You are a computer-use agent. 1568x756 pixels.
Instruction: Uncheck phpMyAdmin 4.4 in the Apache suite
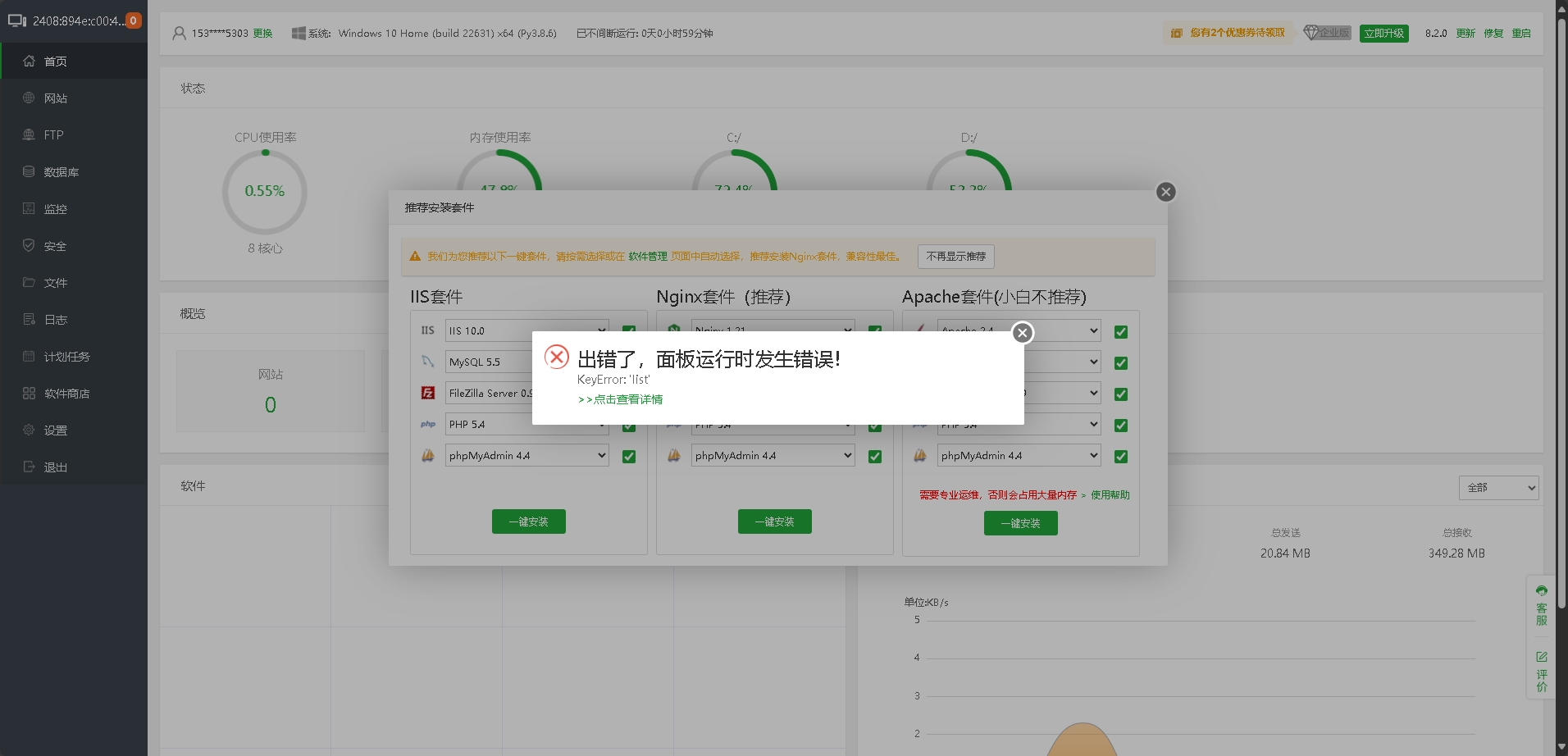click(1121, 457)
